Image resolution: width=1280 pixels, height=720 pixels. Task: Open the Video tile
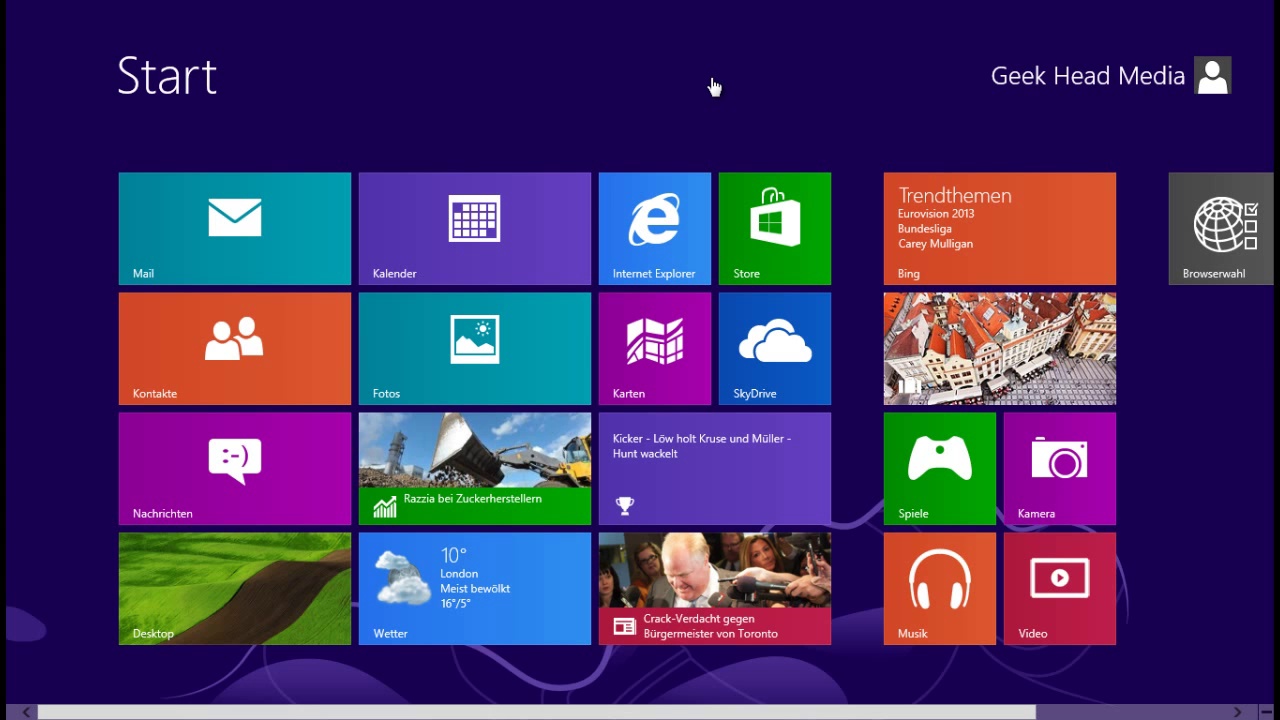[x=1060, y=589]
